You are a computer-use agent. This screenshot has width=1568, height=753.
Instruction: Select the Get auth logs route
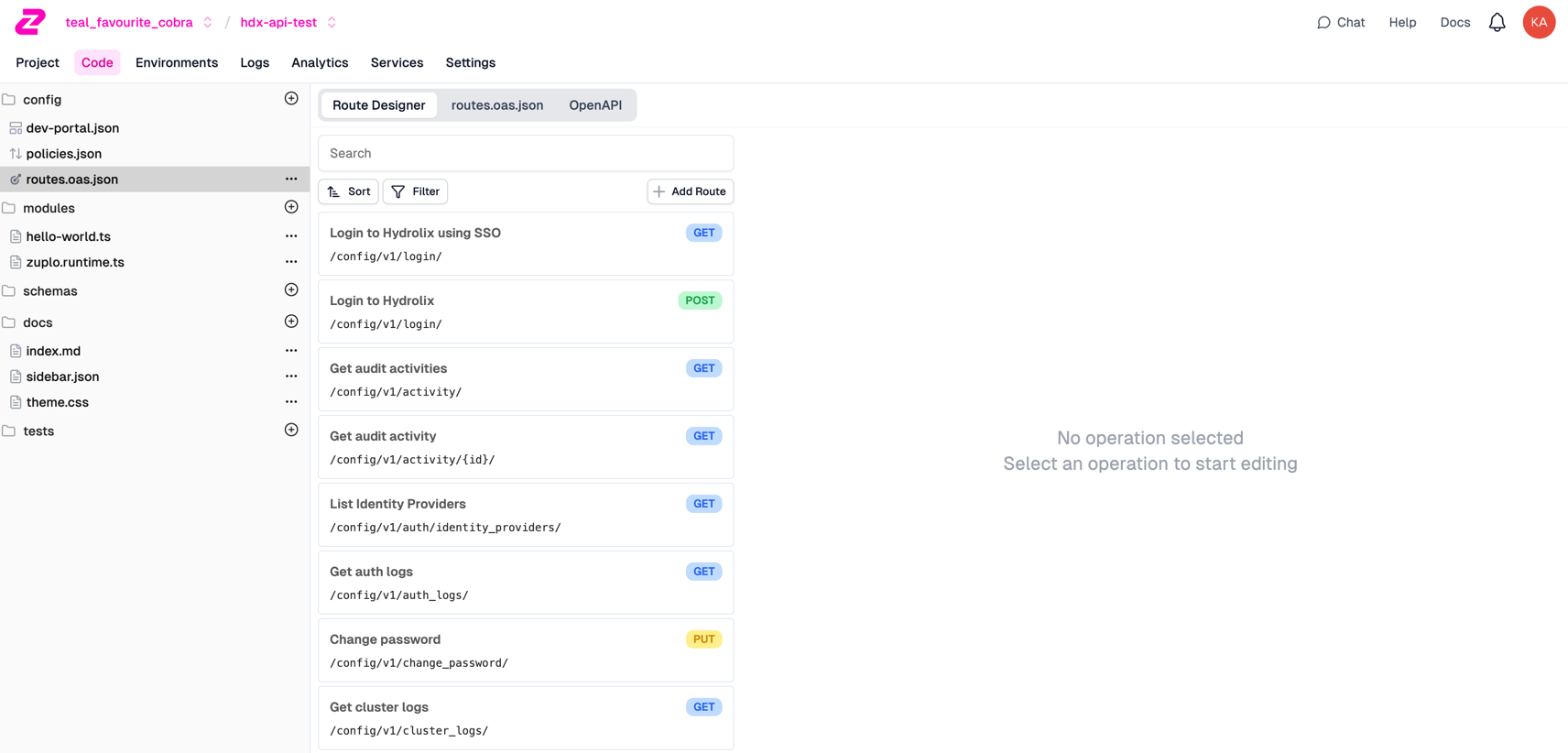[526, 584]
